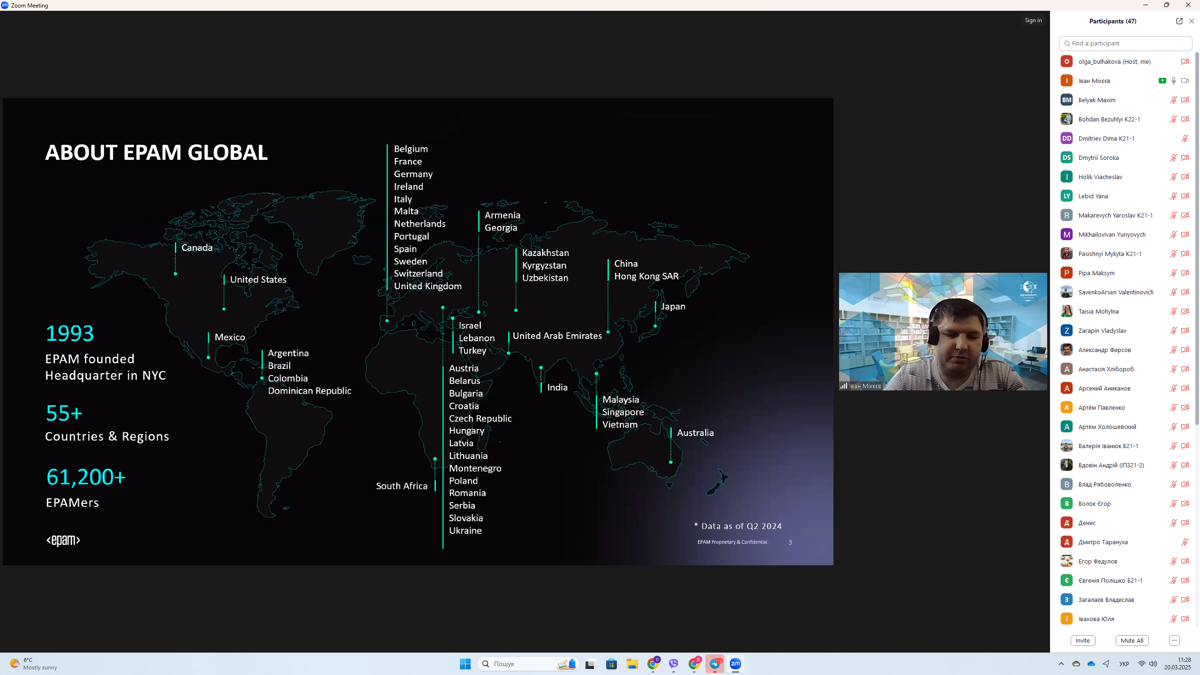Select participant Євгенія Поліщко Б21-1
Viewport: 1200px width, 675px height.
(x=1125, y=580)
